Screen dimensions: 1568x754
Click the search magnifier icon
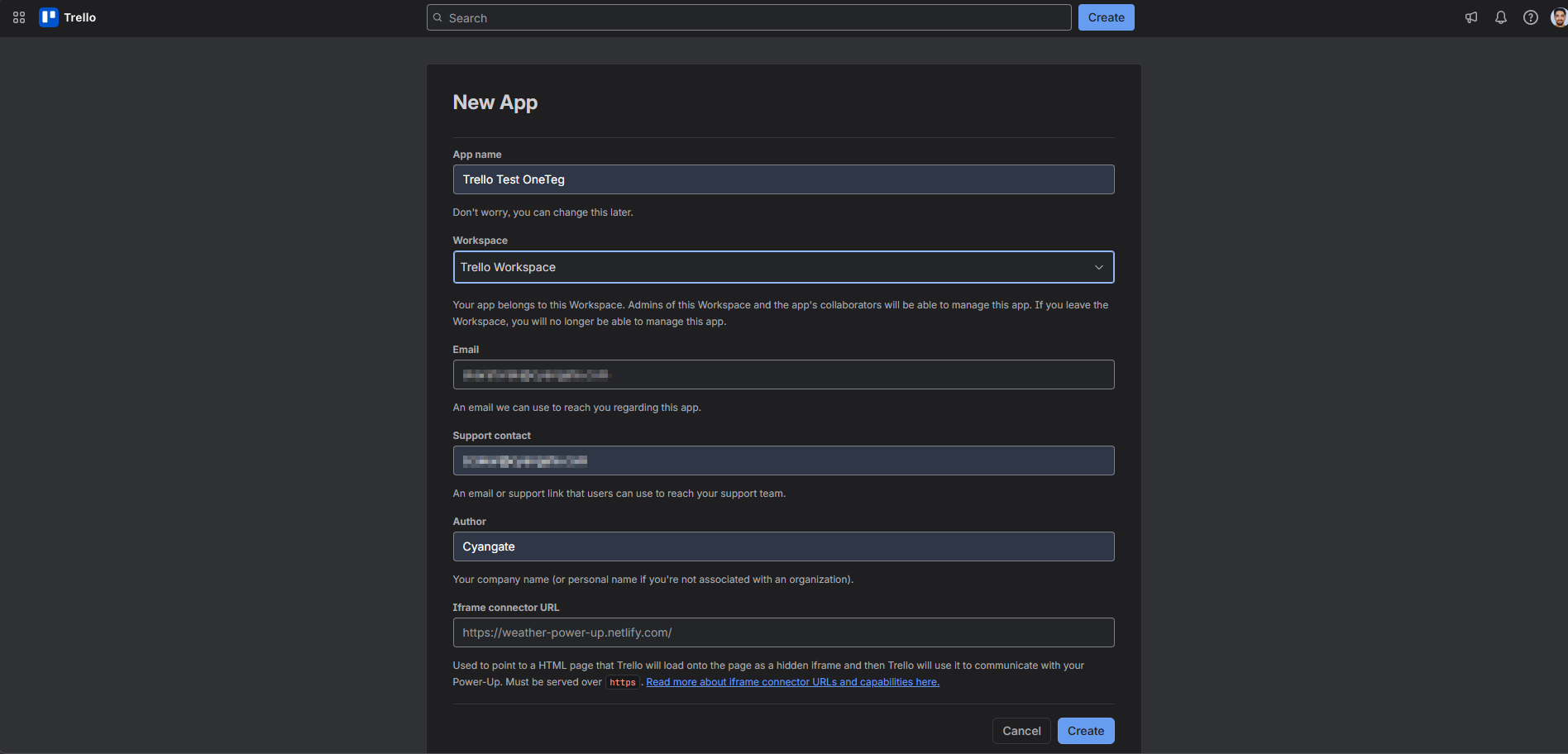438,17
